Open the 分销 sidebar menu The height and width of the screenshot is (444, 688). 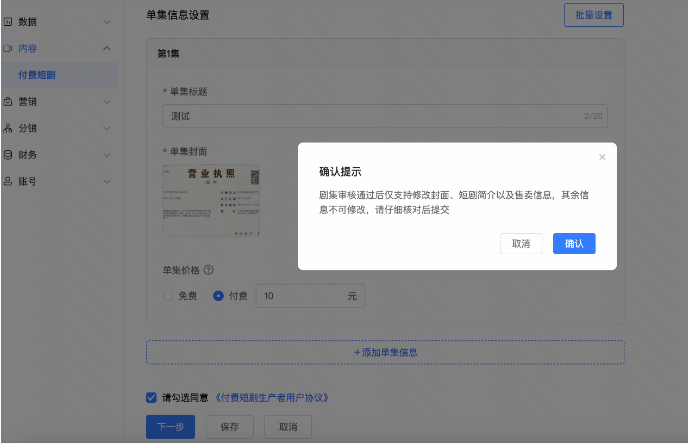(60, 128)
